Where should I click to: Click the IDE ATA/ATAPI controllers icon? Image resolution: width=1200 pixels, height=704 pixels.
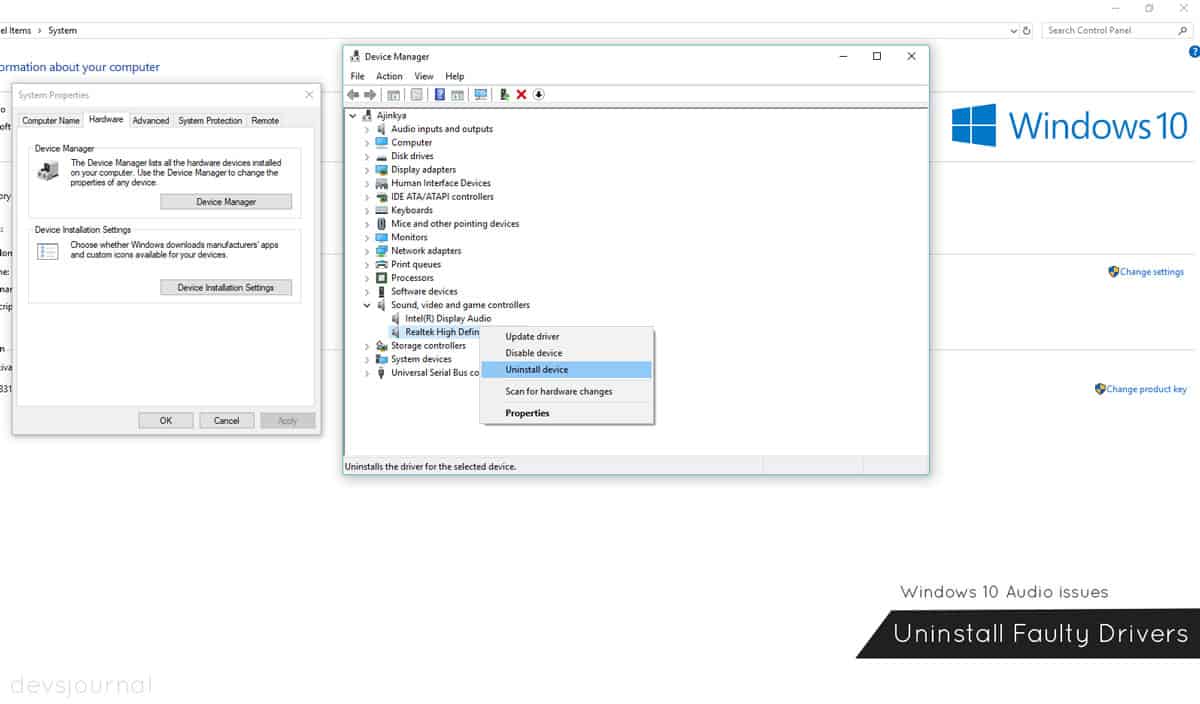[x=381, y=197]
